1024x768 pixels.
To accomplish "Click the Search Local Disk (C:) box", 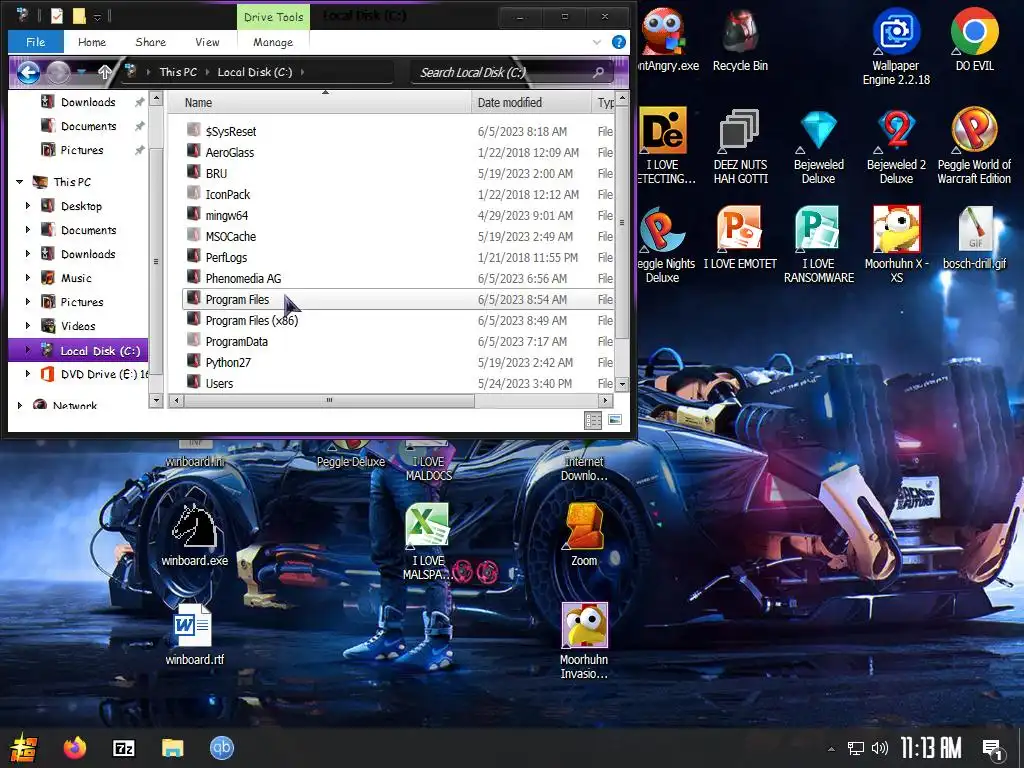I will (x=511, y=72).
